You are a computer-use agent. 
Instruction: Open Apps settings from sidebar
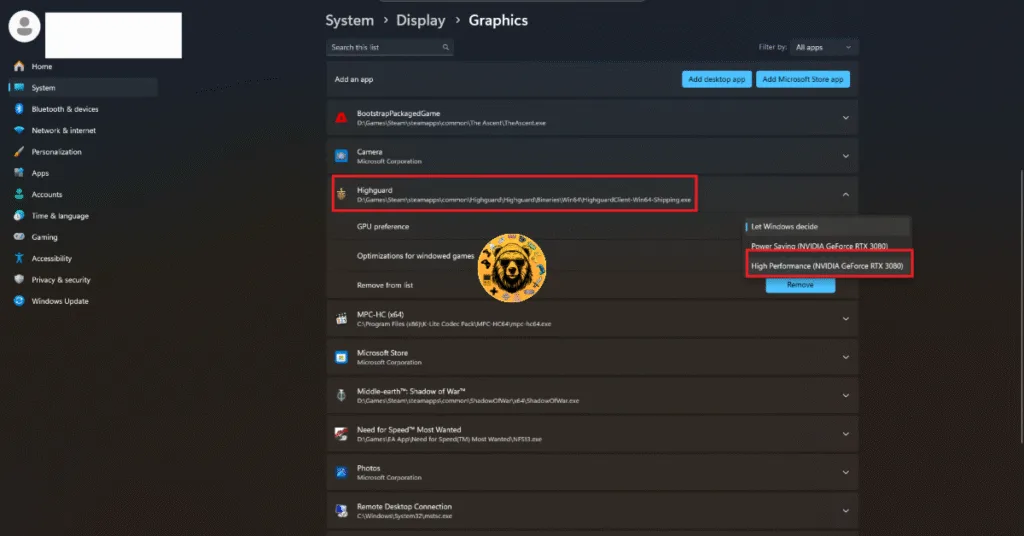(40, 173)
